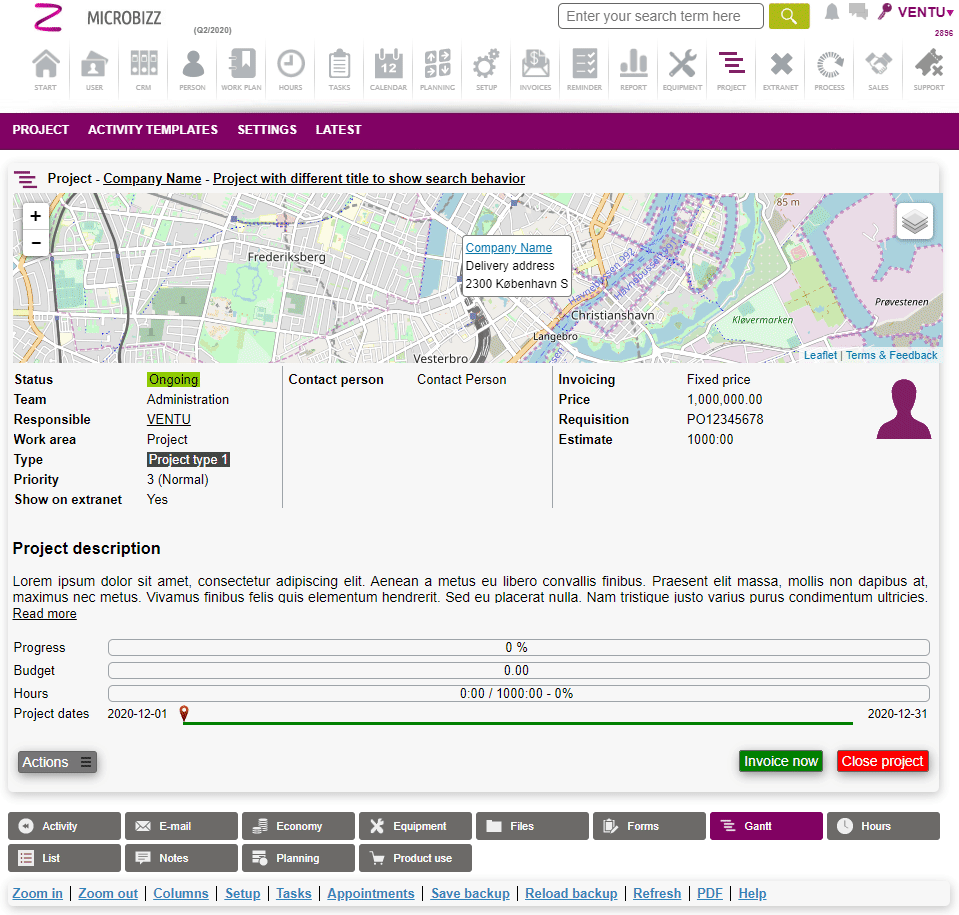Click into the search term input field
This screenshot has height=915, width=959.
coord(660,16)
